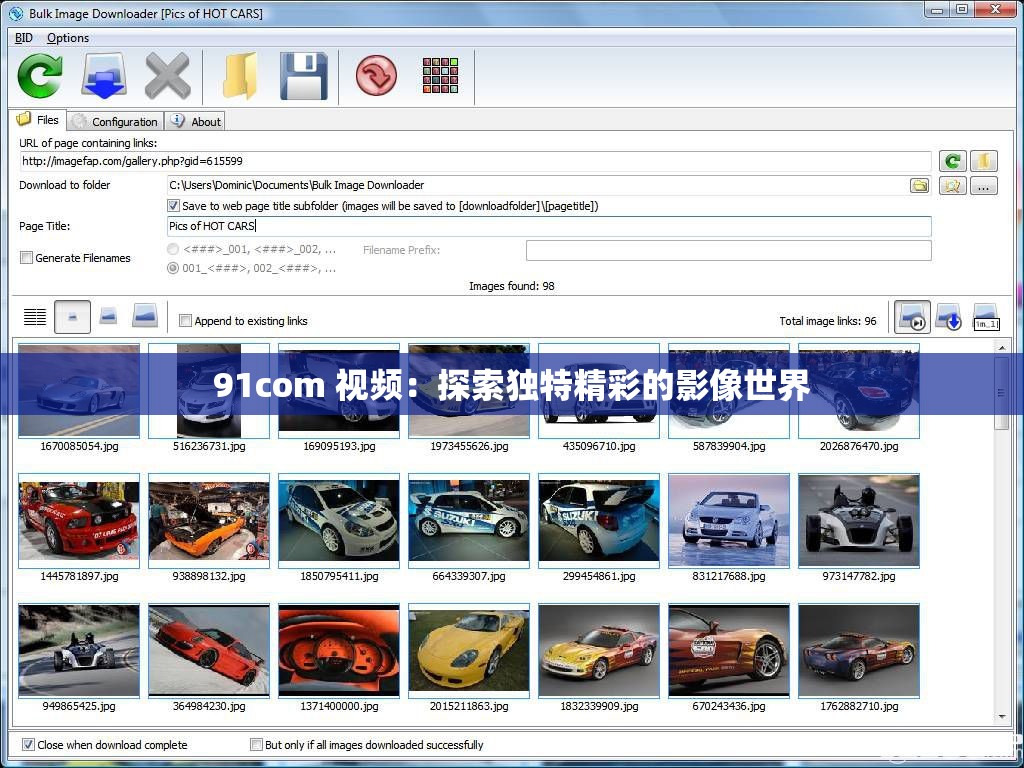Select thumbnail 299454861.jpg
This screenshot has height=768, width=1024.
[x=598, y=520]
